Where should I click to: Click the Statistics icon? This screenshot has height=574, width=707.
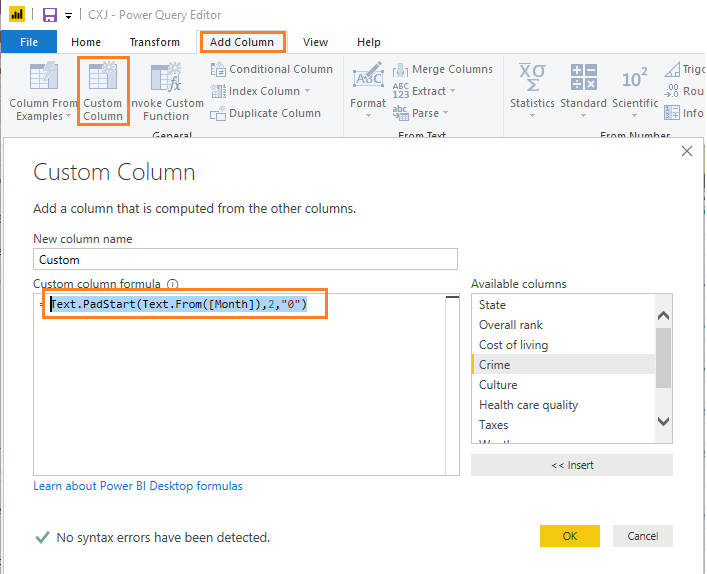pos(532,77)
